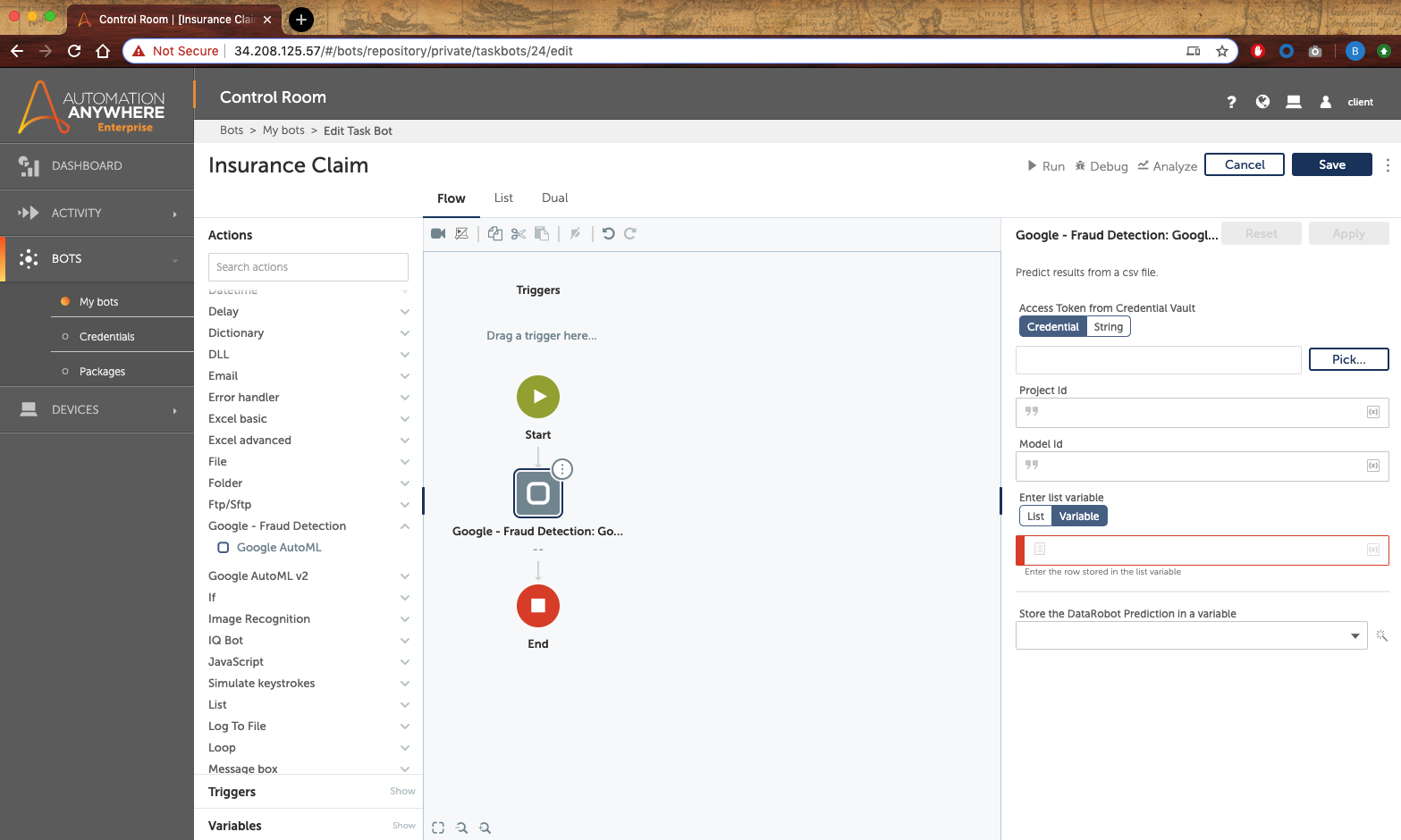Expand the Email action category
The image size is (1401, 840).
pyautogui.click(x=405, y=376)
